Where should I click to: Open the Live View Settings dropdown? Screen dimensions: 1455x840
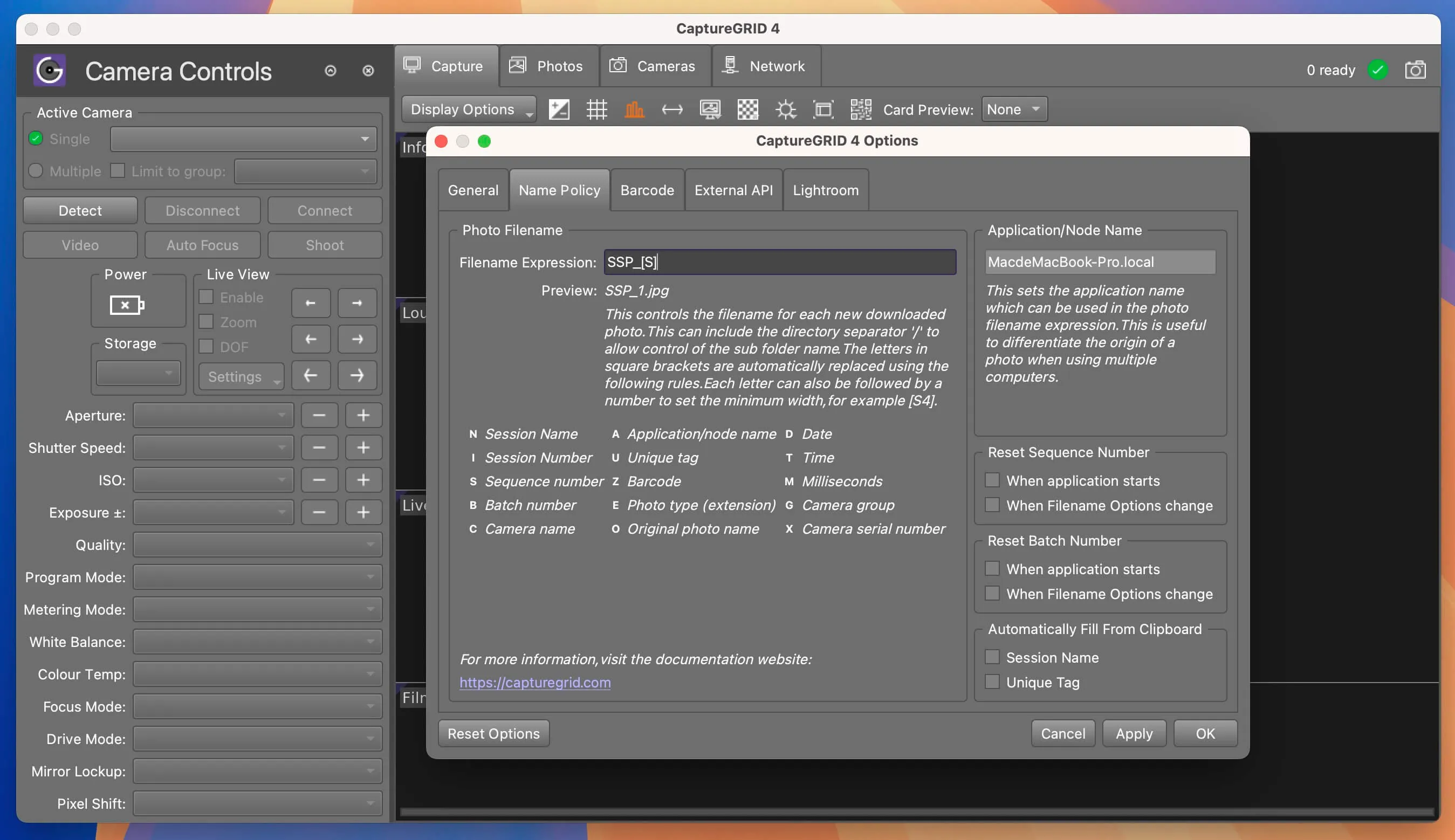click(x=241, y=376)
